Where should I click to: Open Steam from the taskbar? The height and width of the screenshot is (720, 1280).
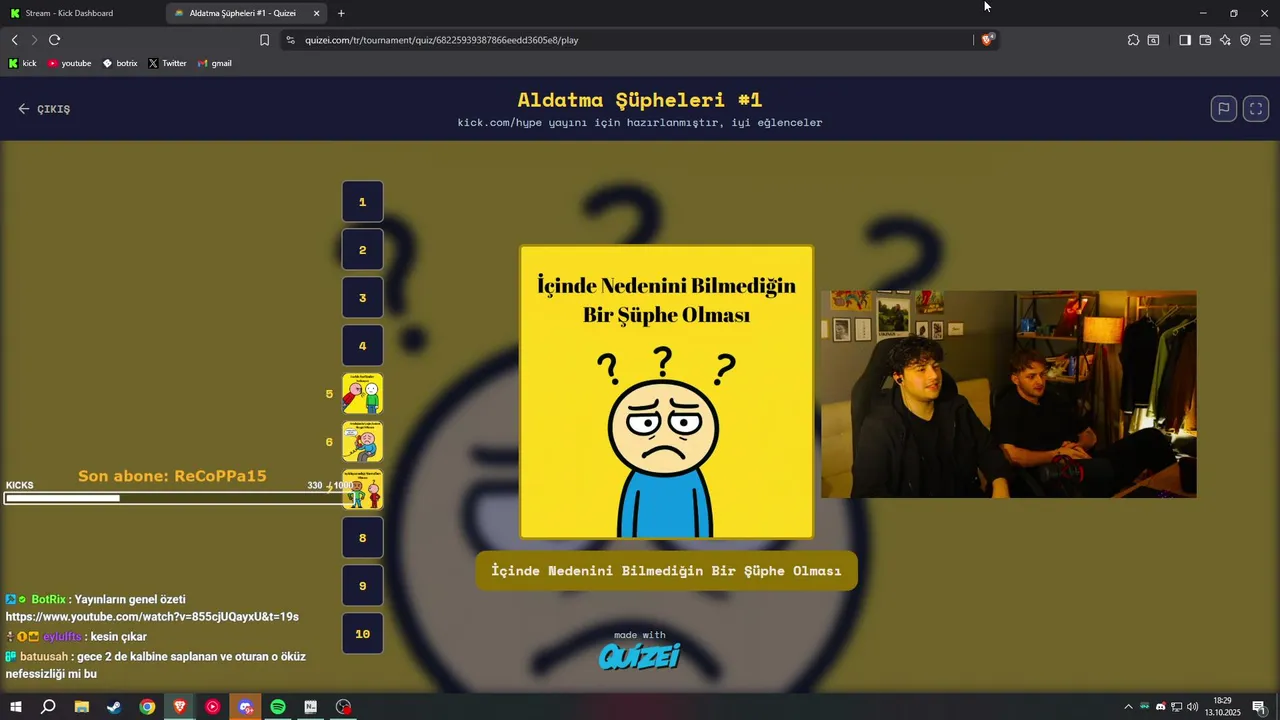(114, 707)
